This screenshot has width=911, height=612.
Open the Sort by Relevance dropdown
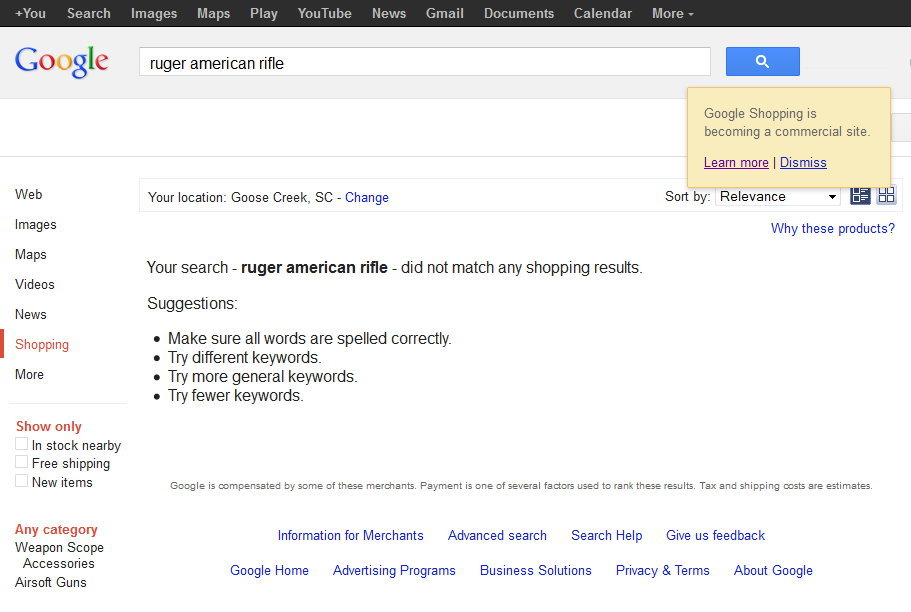777,196
